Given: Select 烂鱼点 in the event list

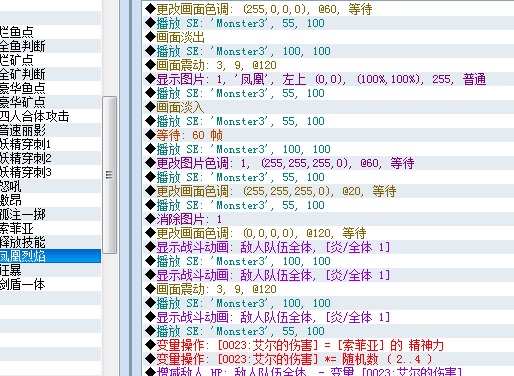Looking at the screenshot, I should pyautogui.click(x=50, y=32).
